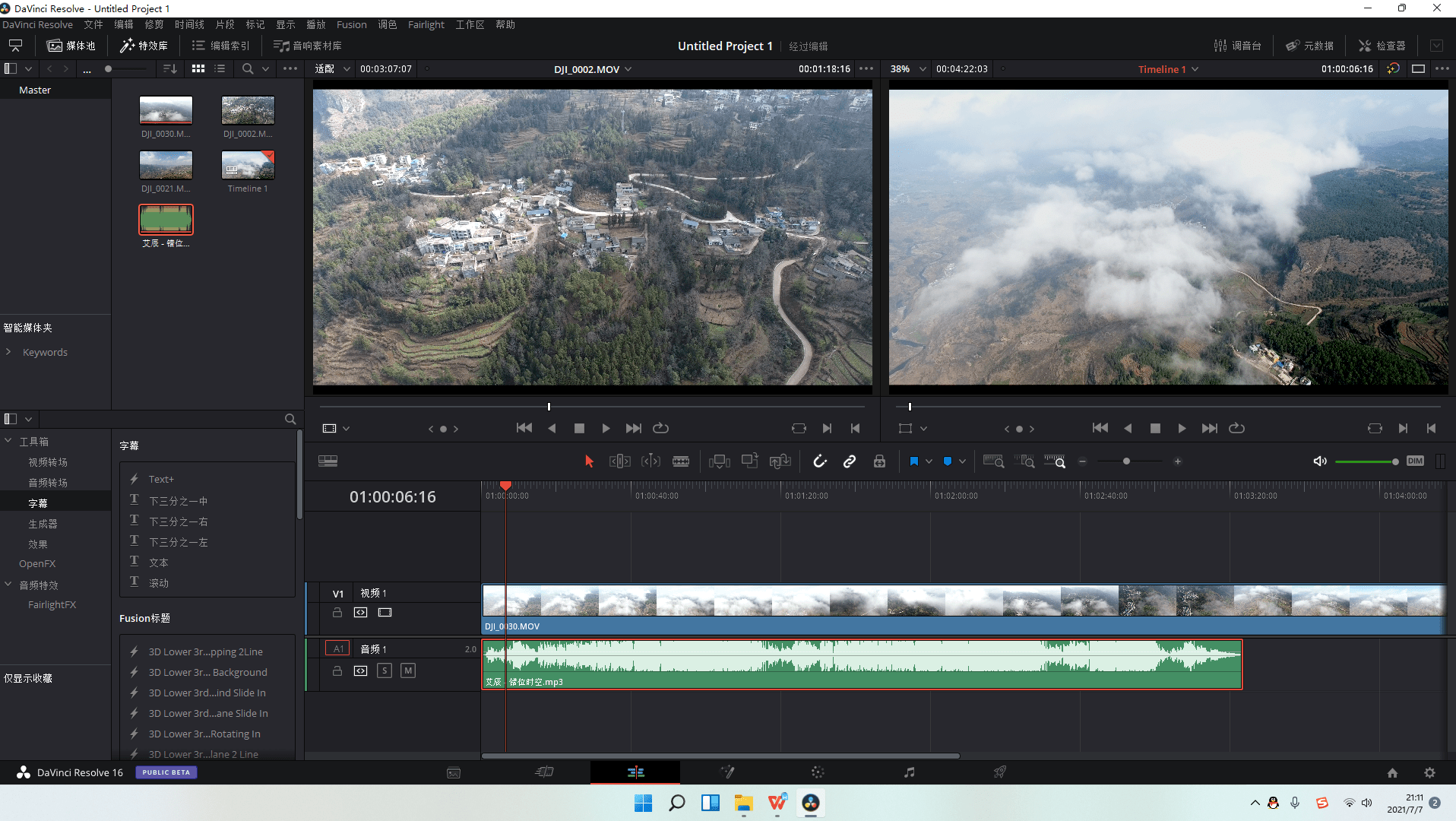Select the DJI_0021 clip thumbnail
The image size is (1456, 821).
pos(166,165)
